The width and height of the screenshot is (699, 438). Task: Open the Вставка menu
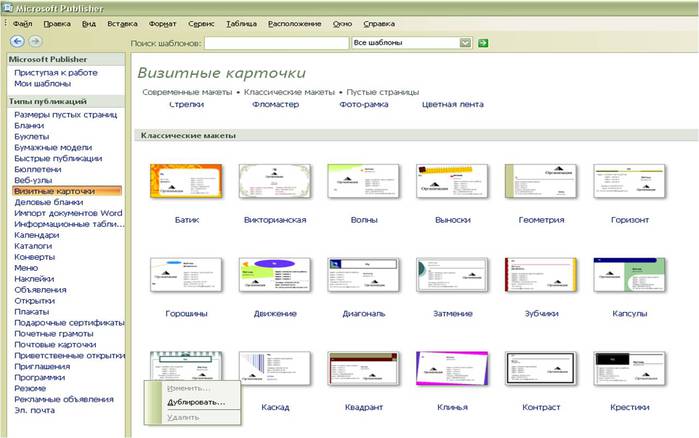coord(122,24)
